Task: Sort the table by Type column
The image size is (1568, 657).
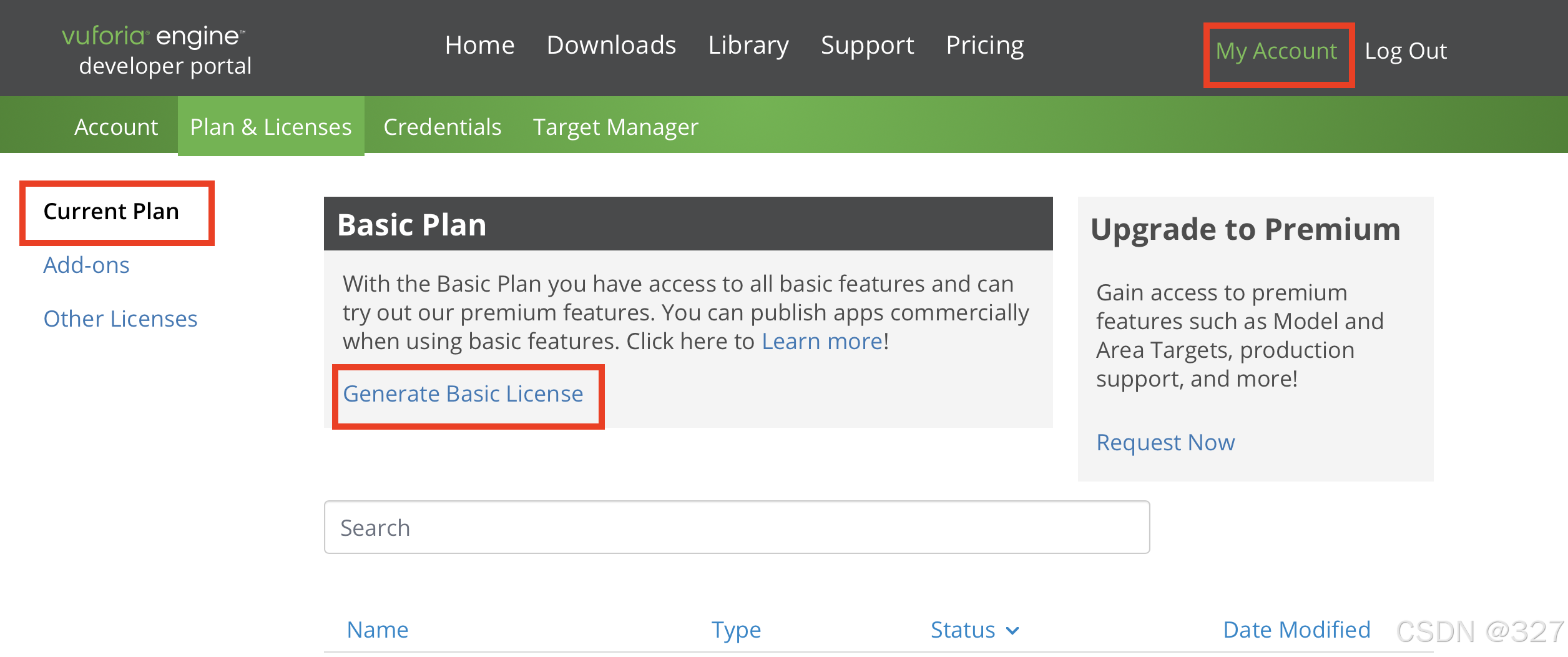Action: click(x=736, y=631)
